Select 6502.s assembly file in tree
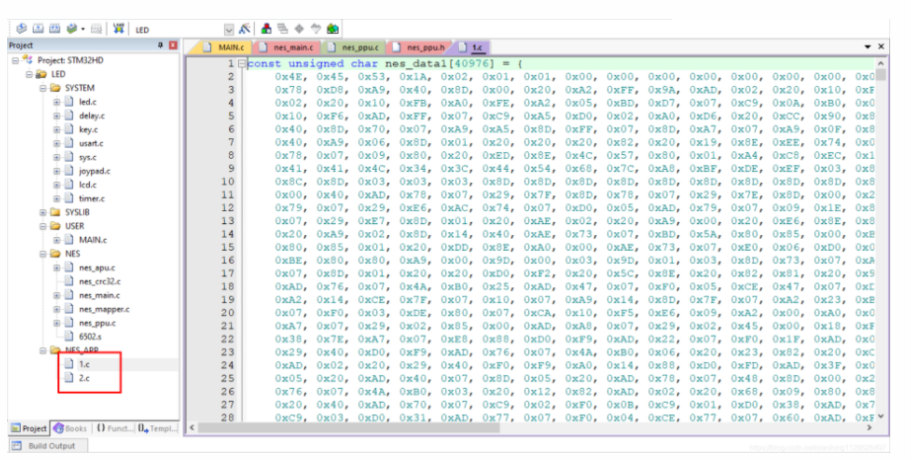 (x=90, y=337)
